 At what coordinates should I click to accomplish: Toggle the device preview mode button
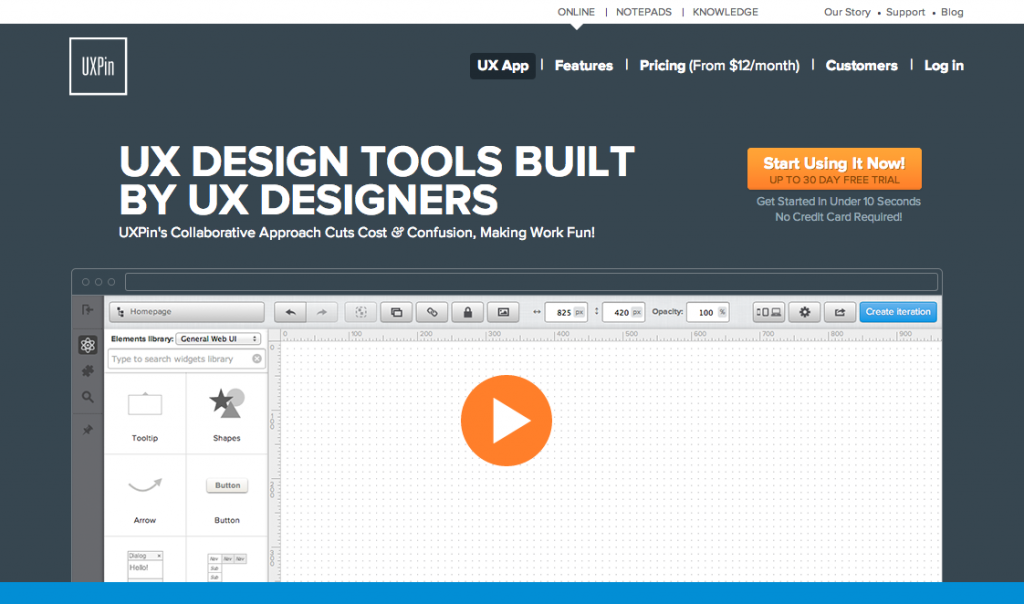tap(768, 312)
